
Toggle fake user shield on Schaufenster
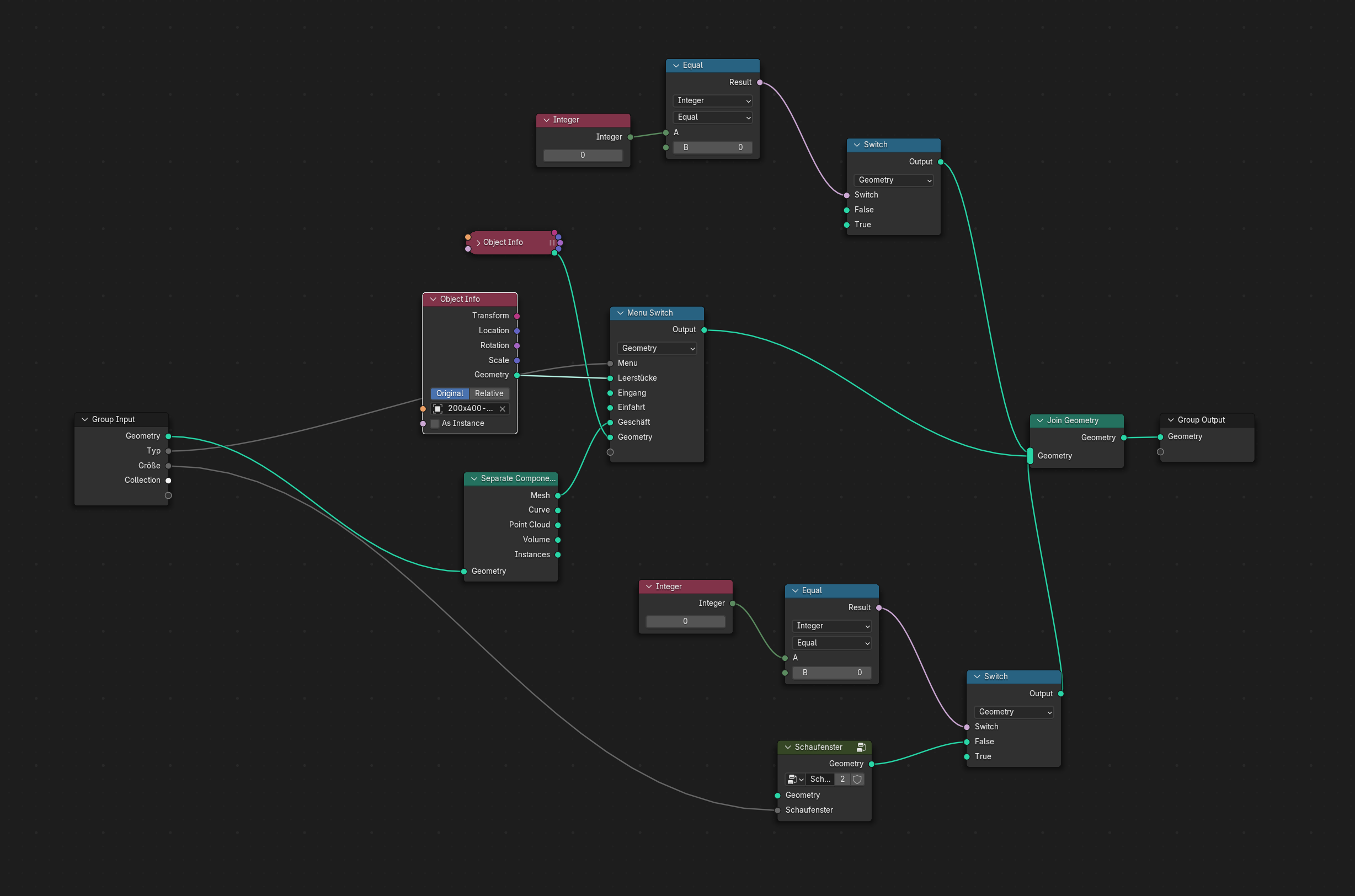tap(857, 779)
